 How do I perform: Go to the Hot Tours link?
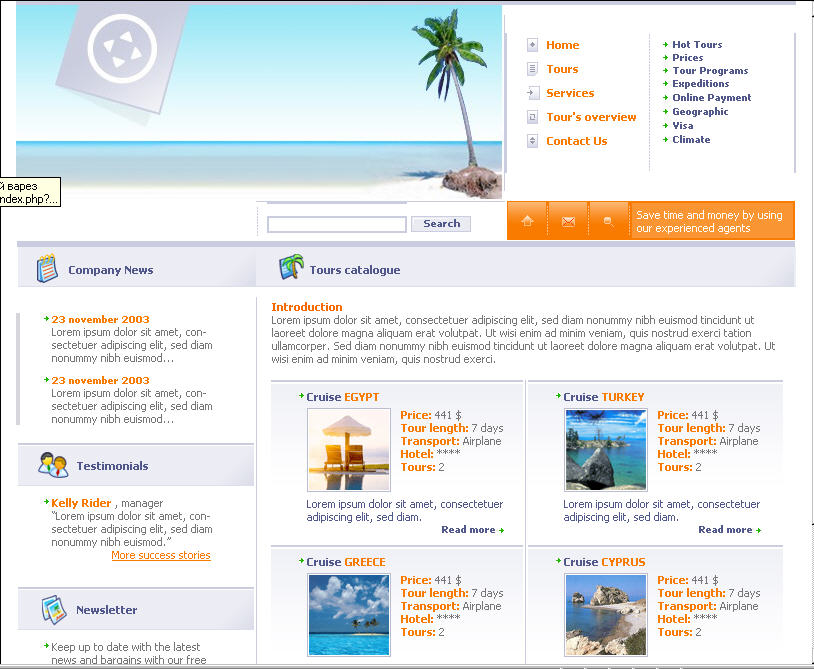[697, 45]
